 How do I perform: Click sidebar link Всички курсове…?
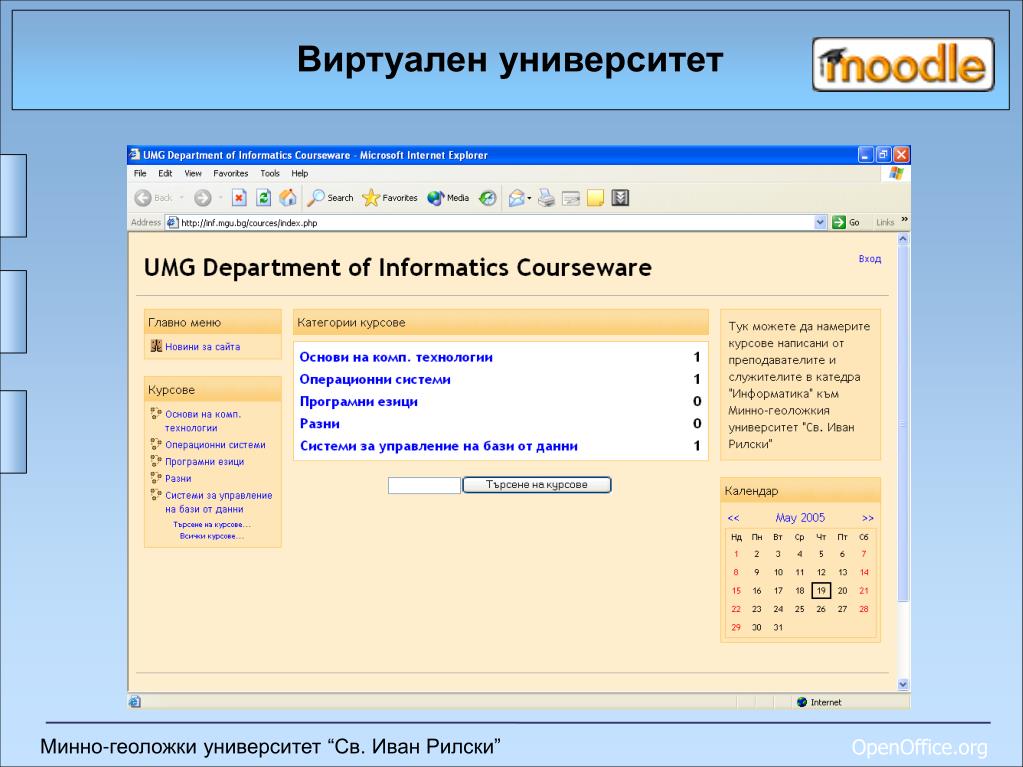212,536
